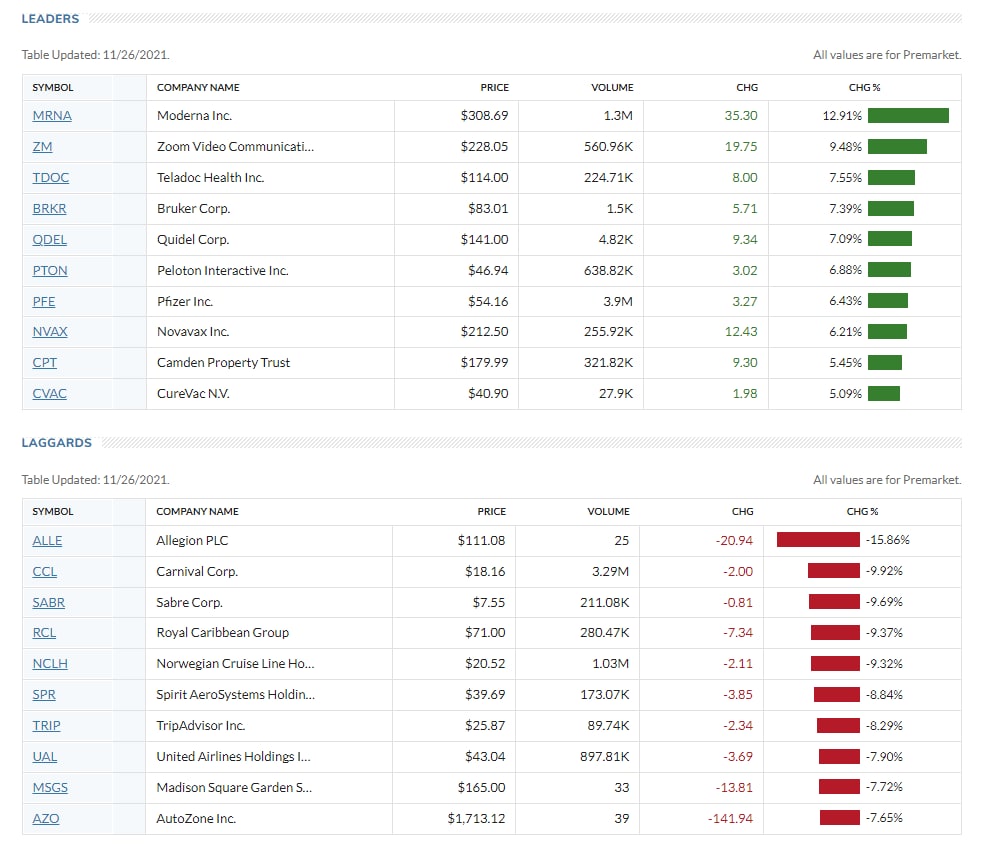Select the Peloton Interactive Inc. cell
Viewport: 981px width, 844px height.
coord(223,270)
